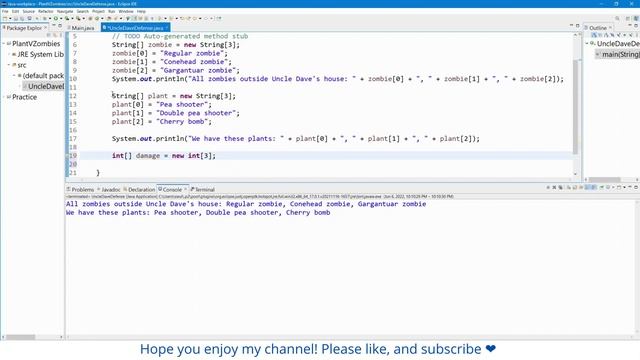Switch to the Java perspective icon
Screen dimensions: 640x360
click(x=636, y=18)
